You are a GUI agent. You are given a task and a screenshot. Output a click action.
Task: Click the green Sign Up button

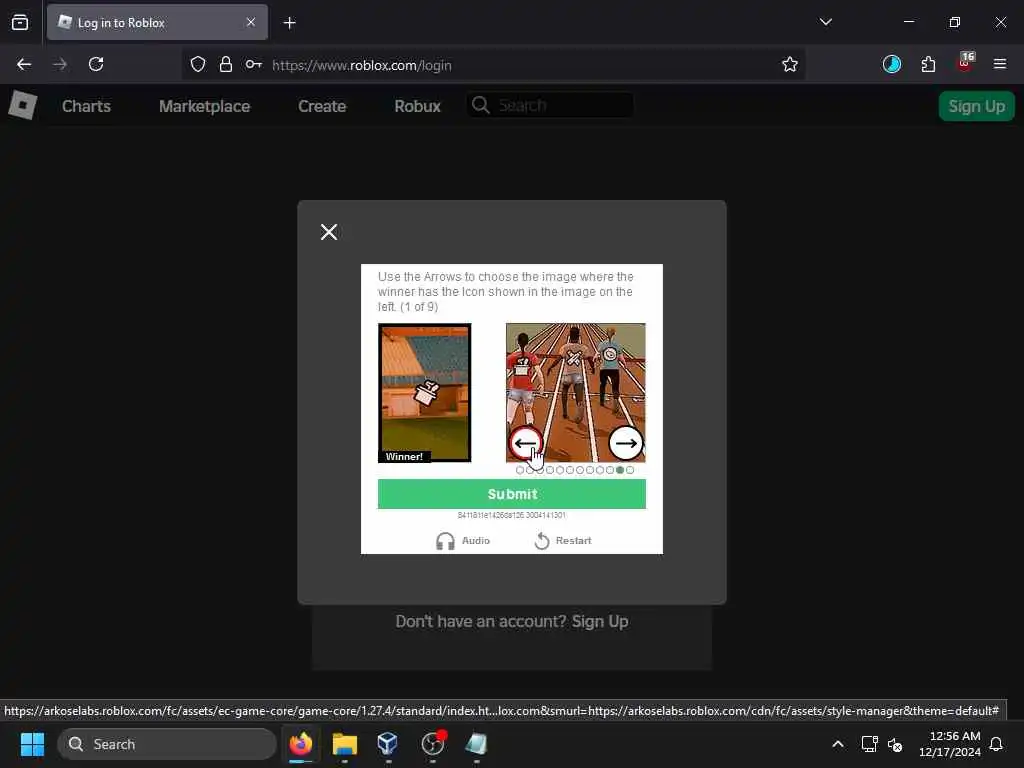pyautogui.click(x=976, y=106)
